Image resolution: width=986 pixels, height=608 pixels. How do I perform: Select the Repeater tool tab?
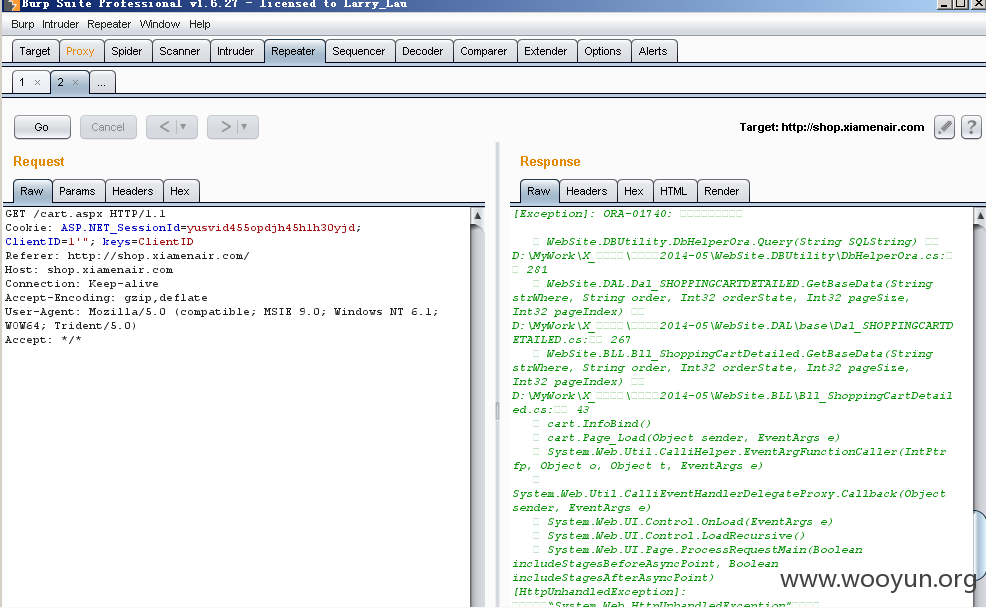click(293, 51)
